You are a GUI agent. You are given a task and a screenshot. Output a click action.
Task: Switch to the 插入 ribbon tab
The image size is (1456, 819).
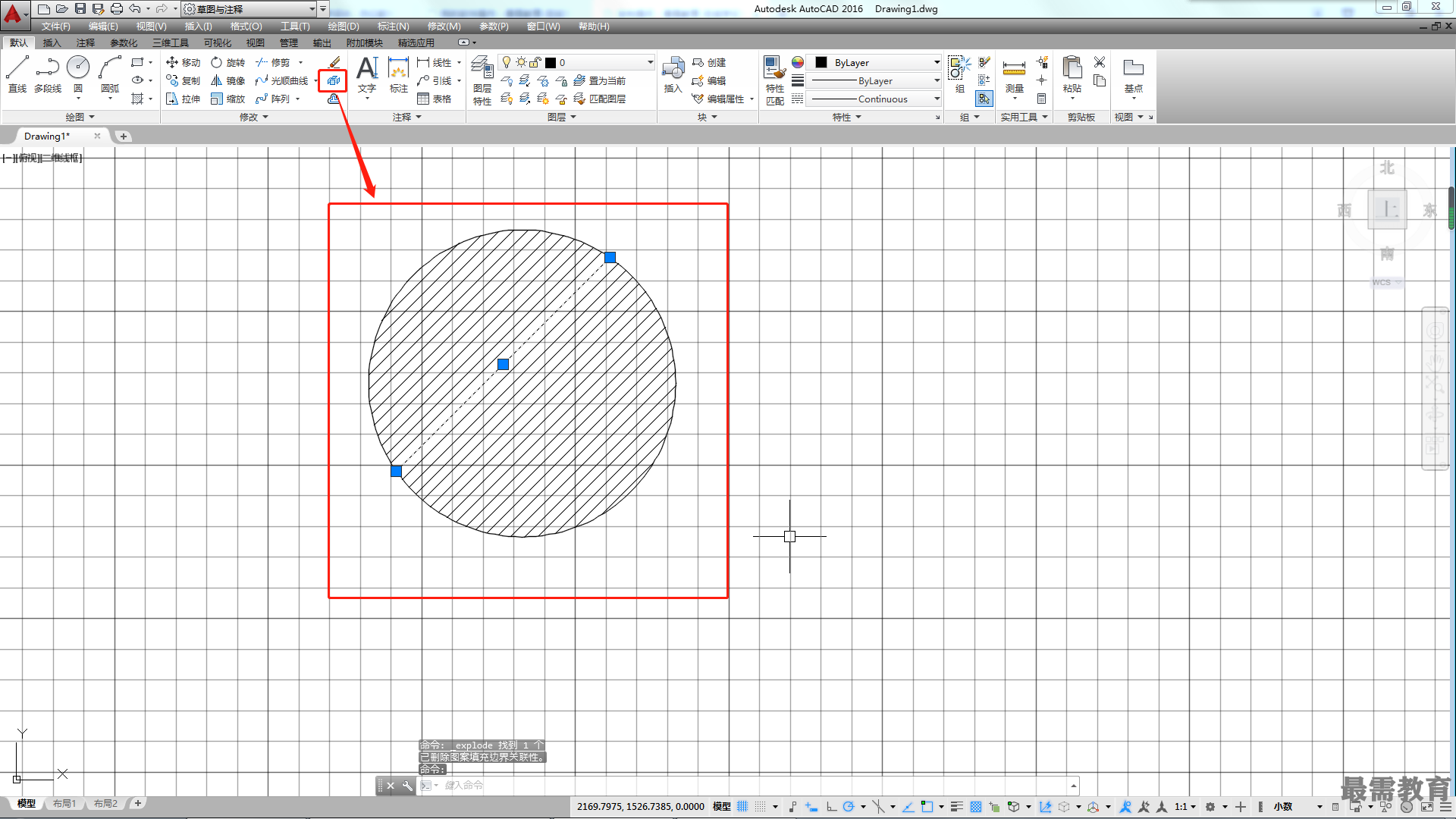click(x=52, y=42)
